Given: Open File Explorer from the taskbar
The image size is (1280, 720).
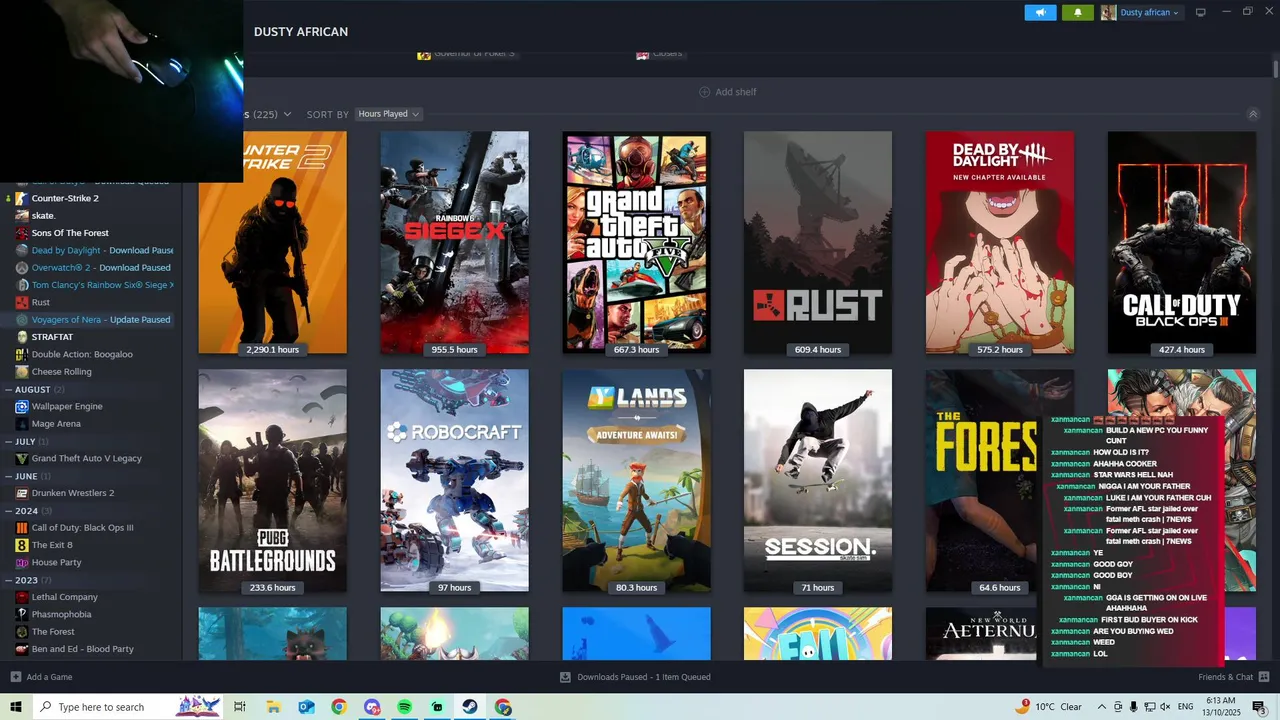Looking at the screenshot, I should (x=273, y=707).
